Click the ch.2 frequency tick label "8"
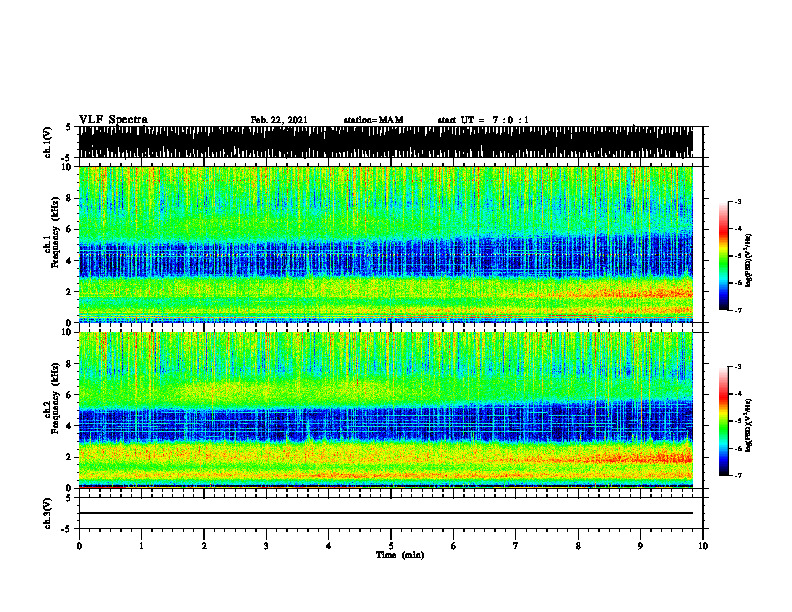792x612 pixels. click(x=70, y=364)
